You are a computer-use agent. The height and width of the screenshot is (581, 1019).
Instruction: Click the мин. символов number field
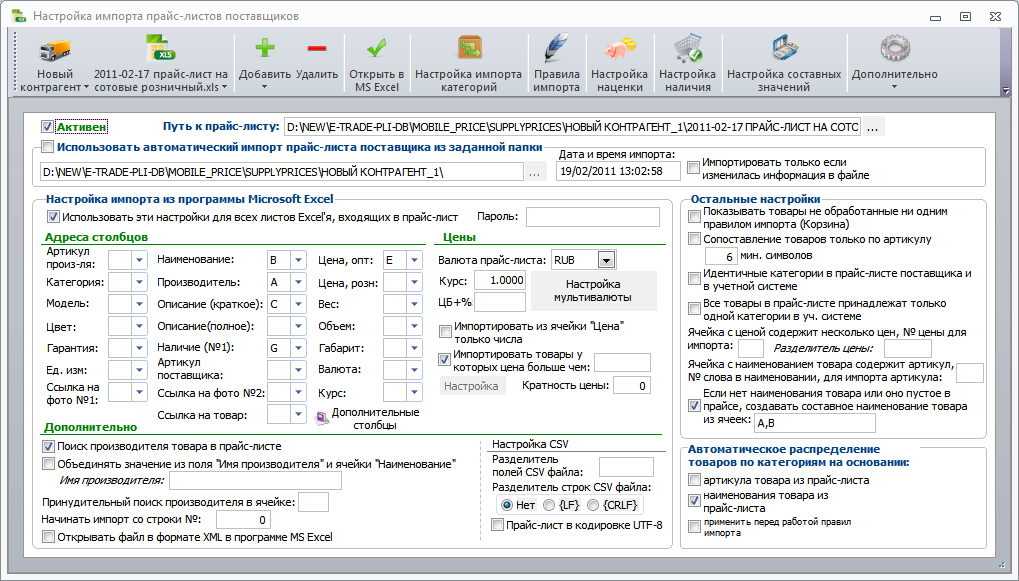tap(721, 257)
